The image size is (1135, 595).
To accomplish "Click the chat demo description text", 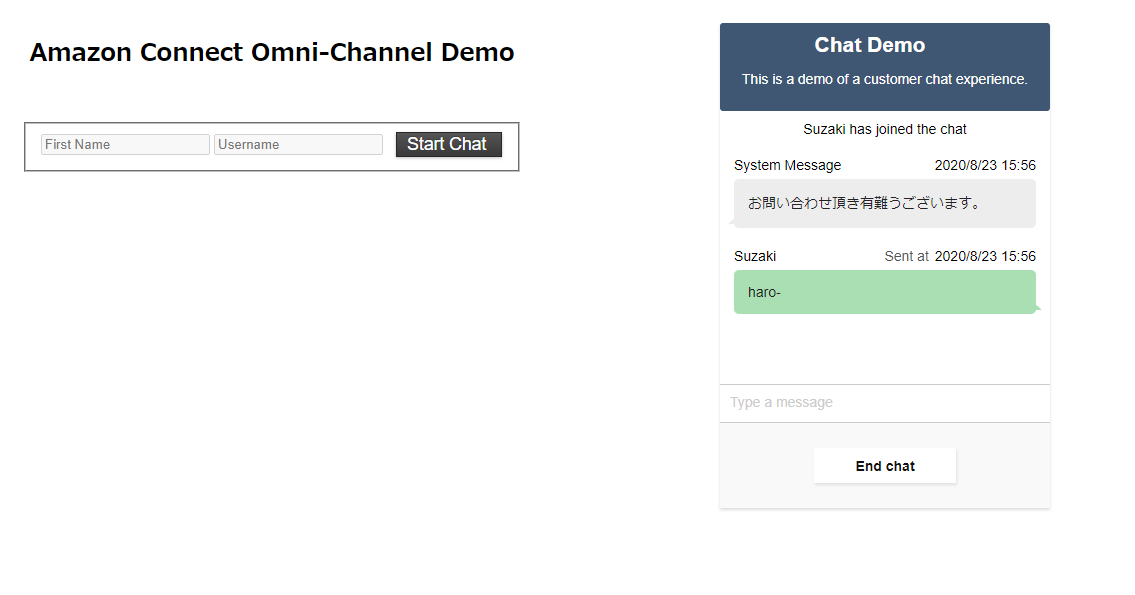I will click(884, 79).
